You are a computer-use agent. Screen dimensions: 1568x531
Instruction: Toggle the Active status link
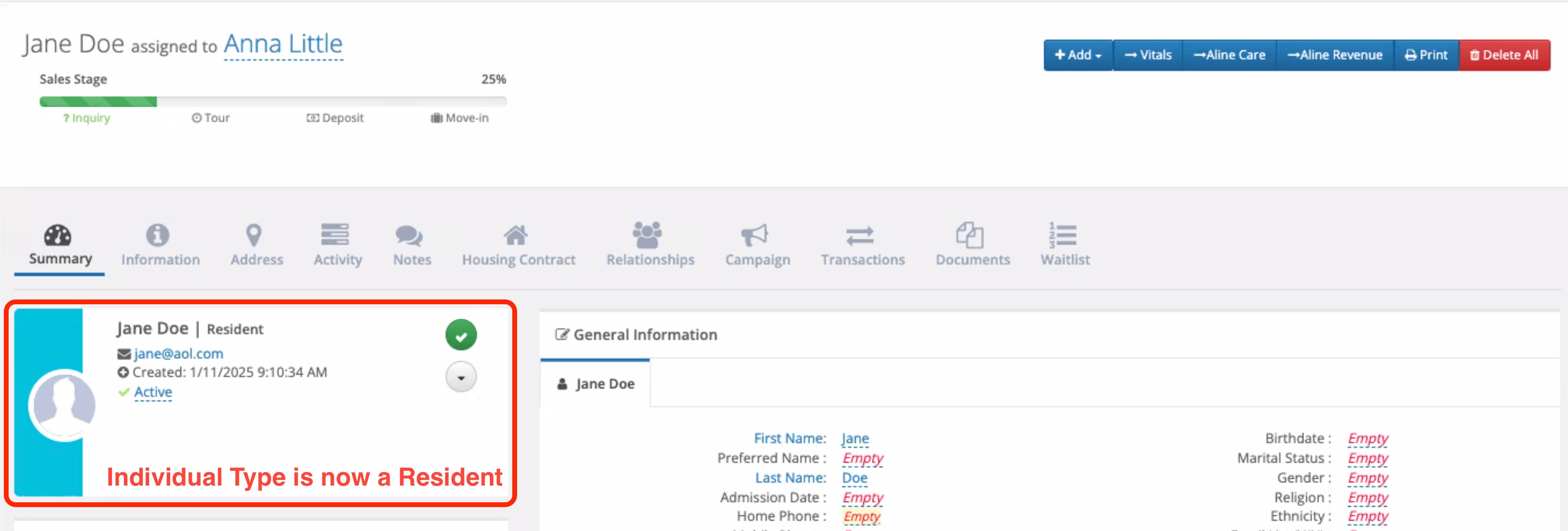pyautogui.click(x=153, y=392)
